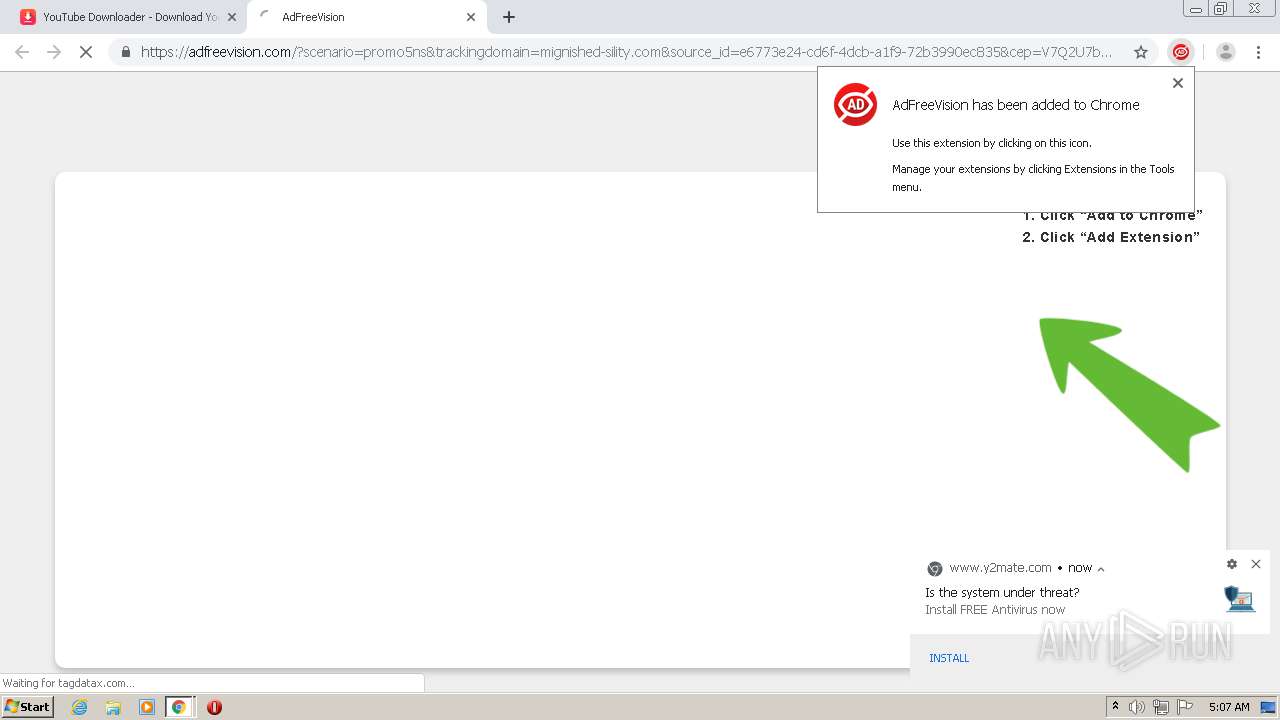Viewport: 1280px width, 720px height.
Task: Click the AdFreeVision logo in popup
Action: tap(855, 104)
